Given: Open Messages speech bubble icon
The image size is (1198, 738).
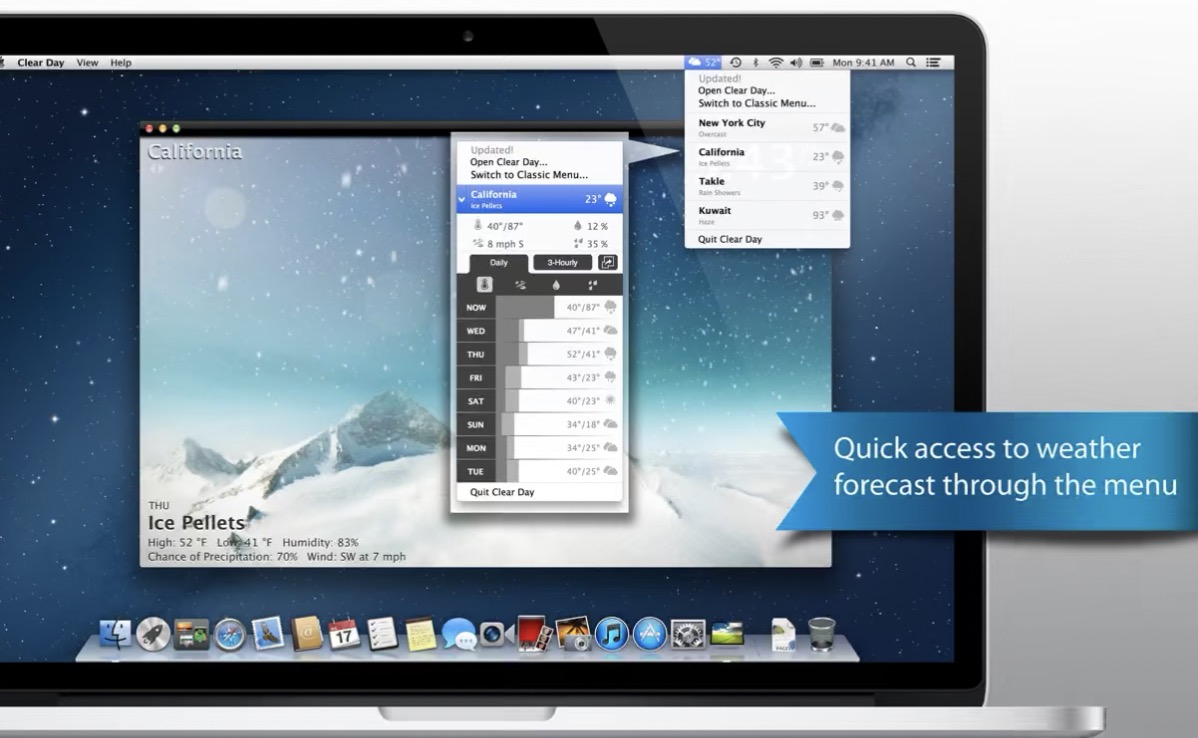Looking at the screenshot, I should pyautogui.click(x=458, y=635).
